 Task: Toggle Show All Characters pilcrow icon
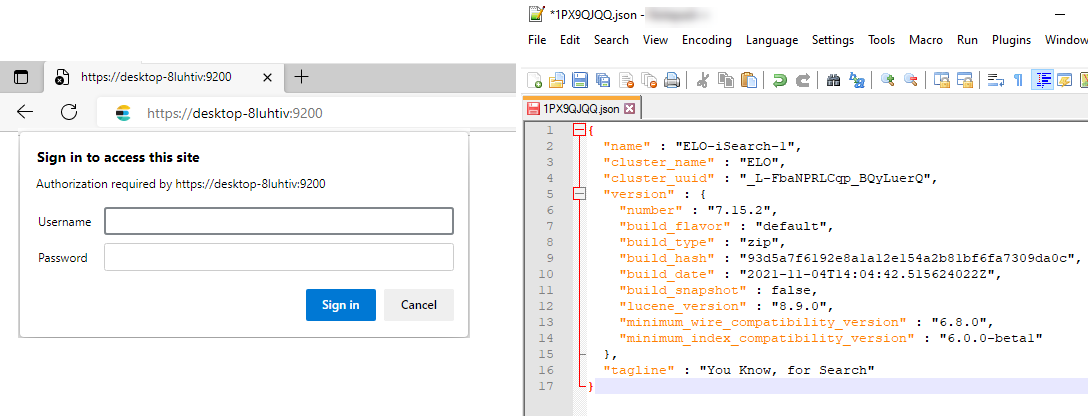pos(1019,80)
